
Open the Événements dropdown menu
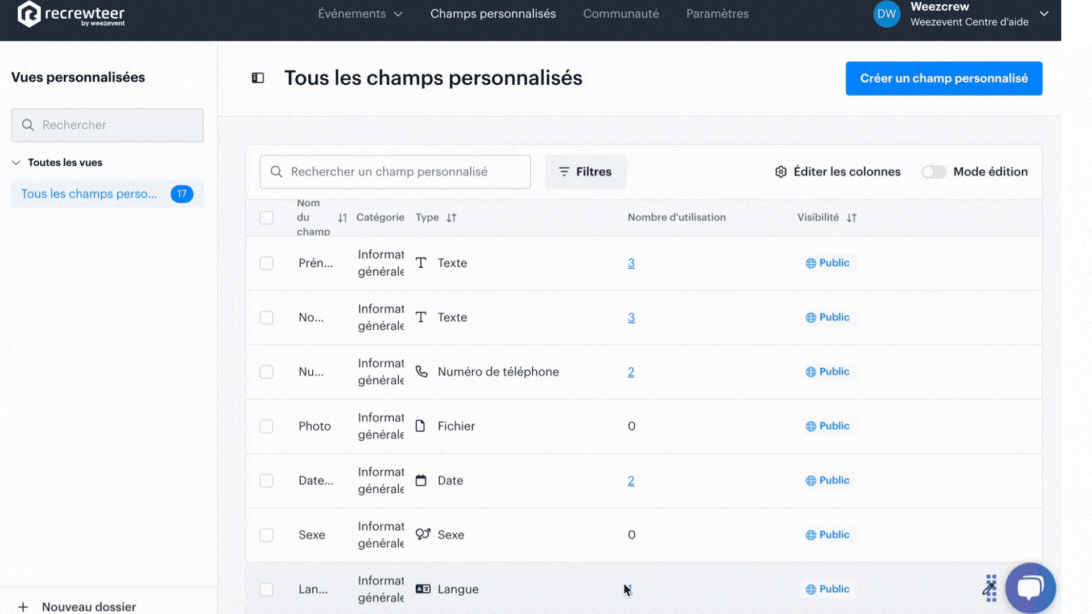pyautogui.click(x=360, y=14)
